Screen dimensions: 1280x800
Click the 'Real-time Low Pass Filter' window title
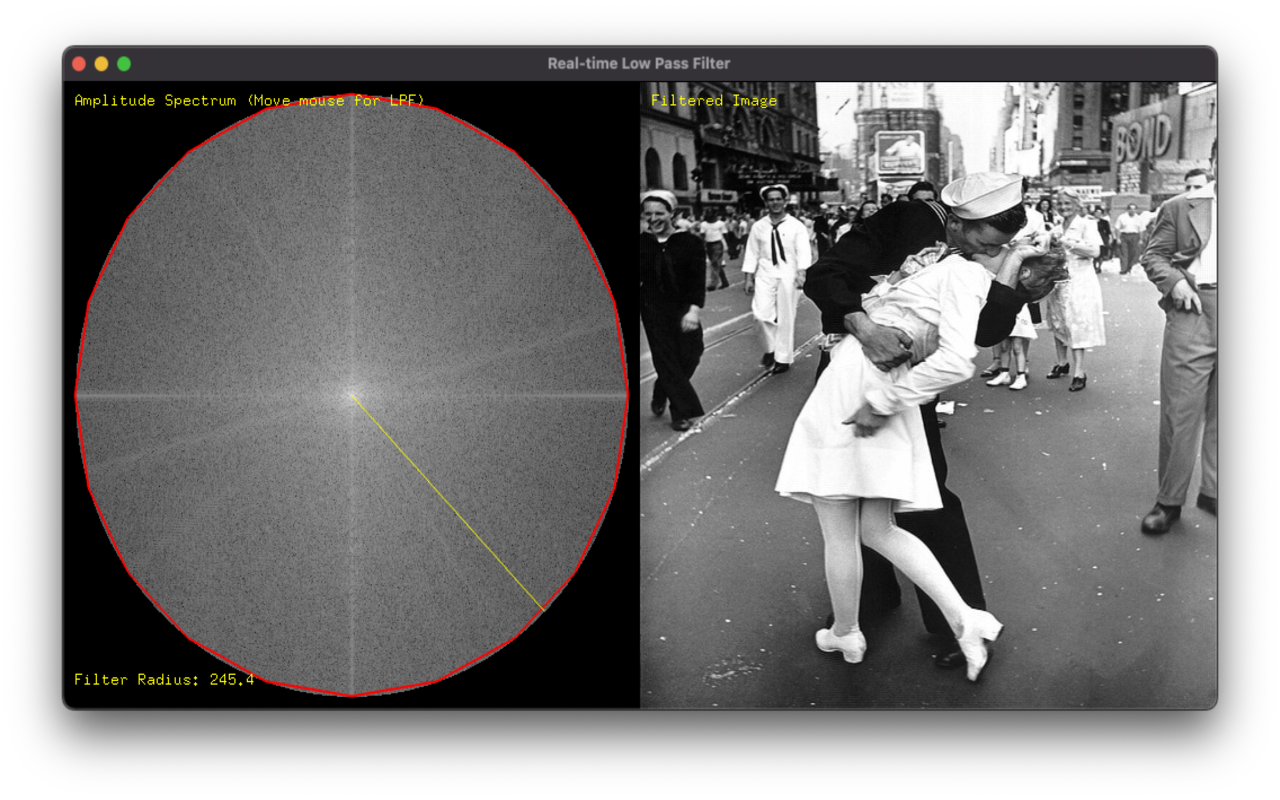click(639, 64)
